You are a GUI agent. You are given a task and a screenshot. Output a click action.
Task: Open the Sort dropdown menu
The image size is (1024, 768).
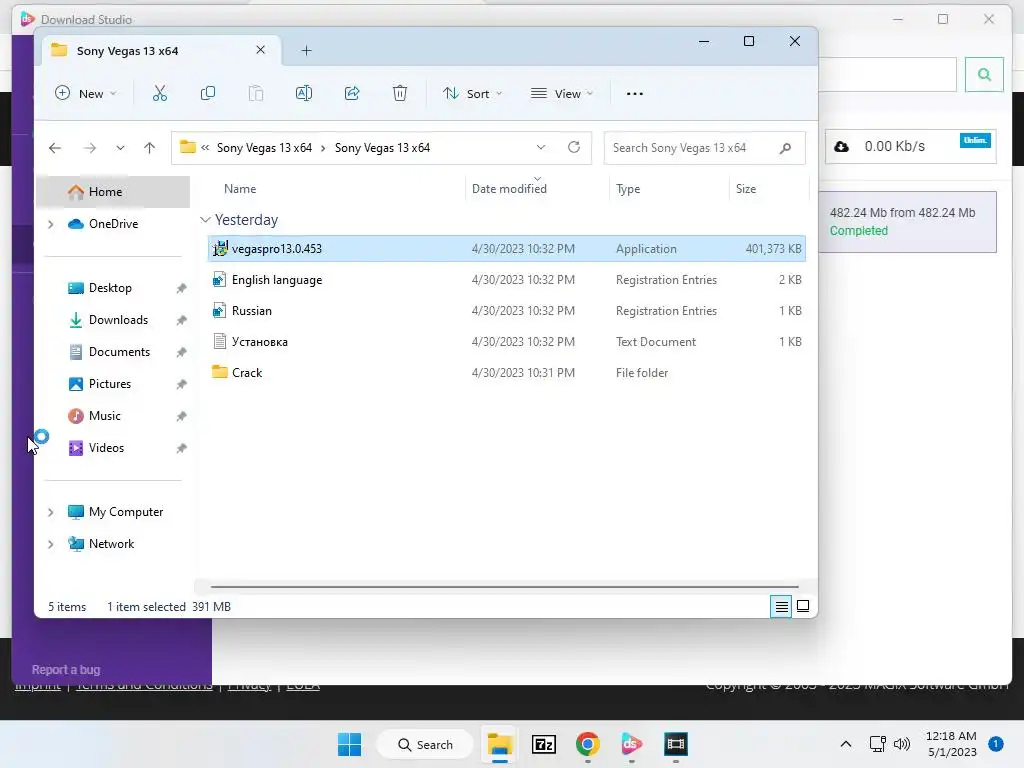(x=472, y=93)
